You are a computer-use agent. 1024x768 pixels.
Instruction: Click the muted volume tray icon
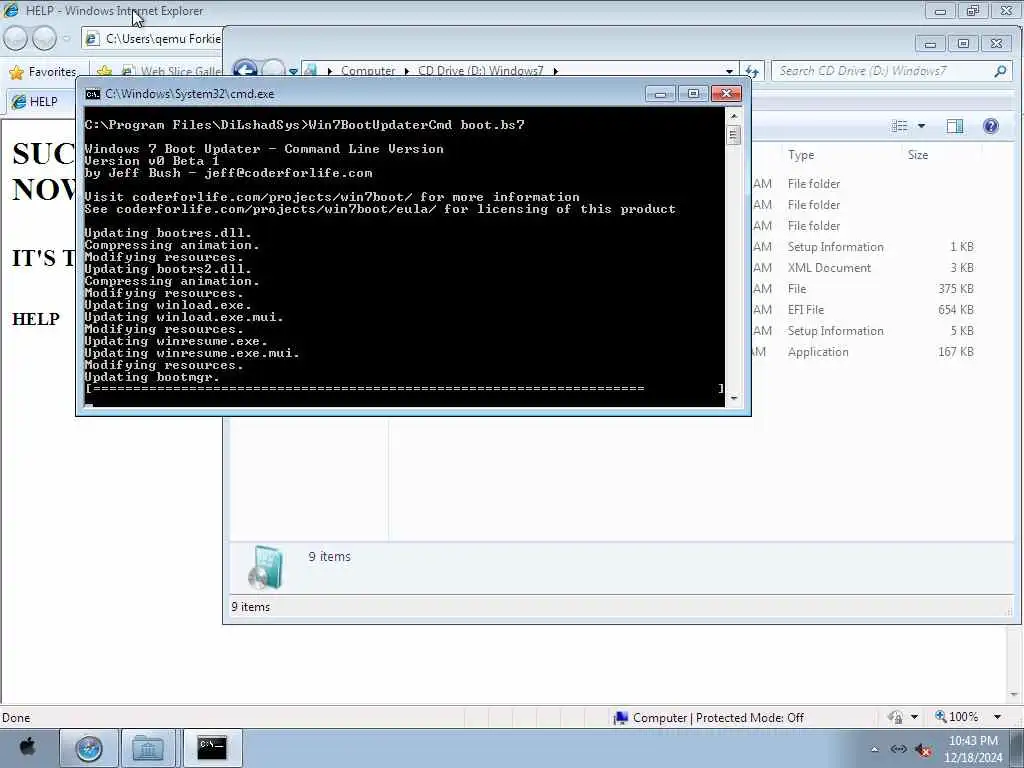pyautogui.click(x=923, y=749)
